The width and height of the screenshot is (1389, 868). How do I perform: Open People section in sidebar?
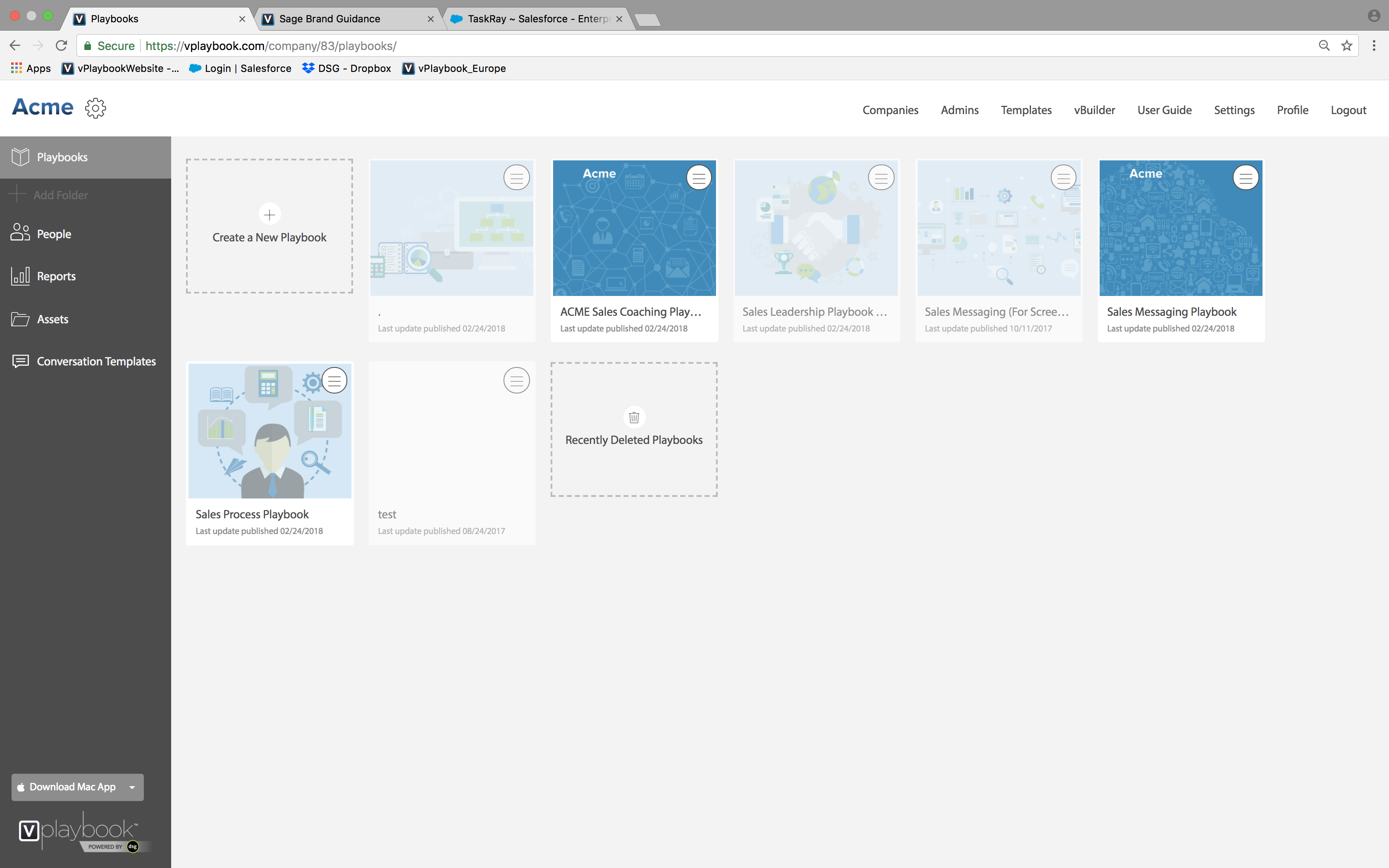click(53, 234)
